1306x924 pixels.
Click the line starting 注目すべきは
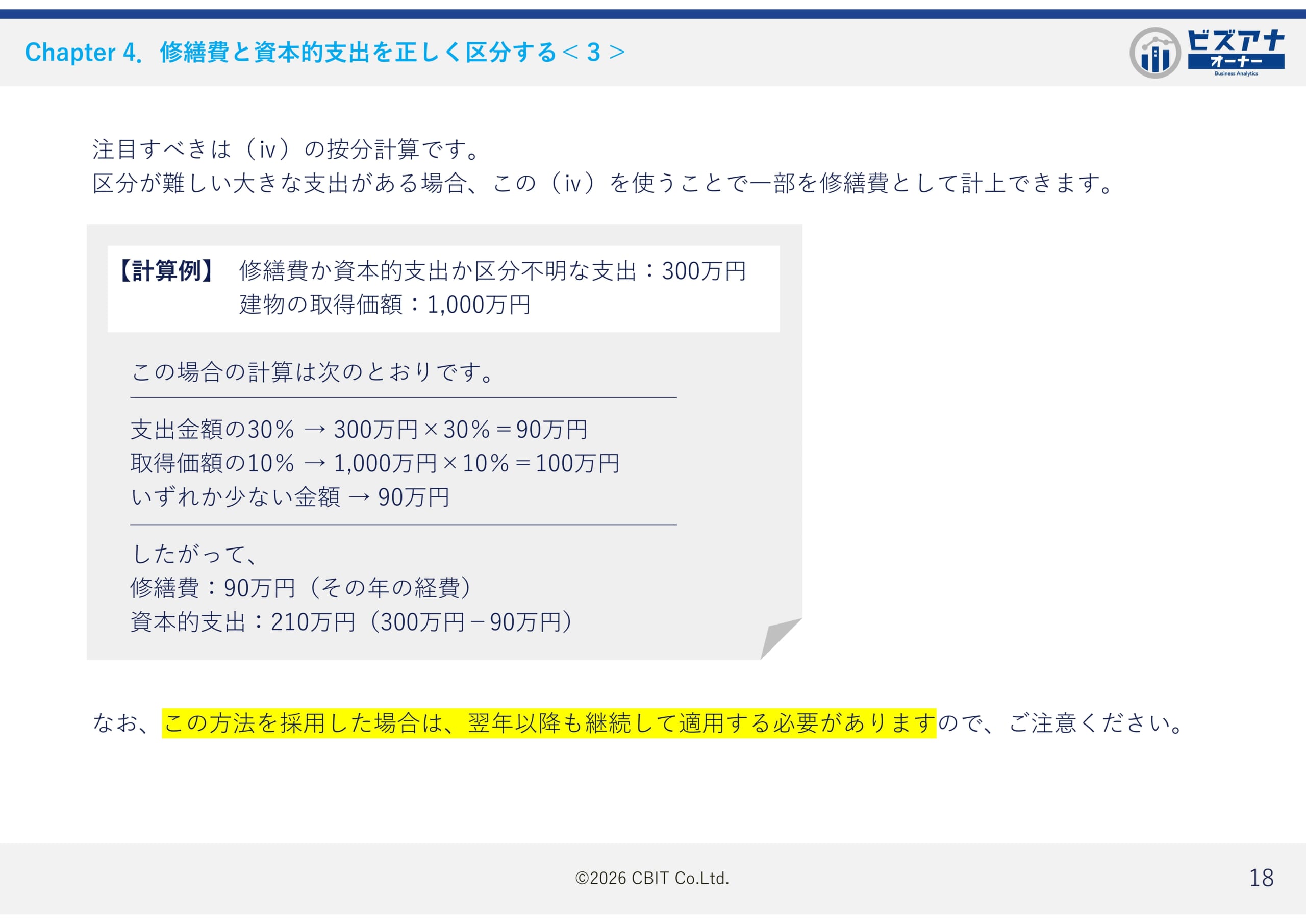287,149
